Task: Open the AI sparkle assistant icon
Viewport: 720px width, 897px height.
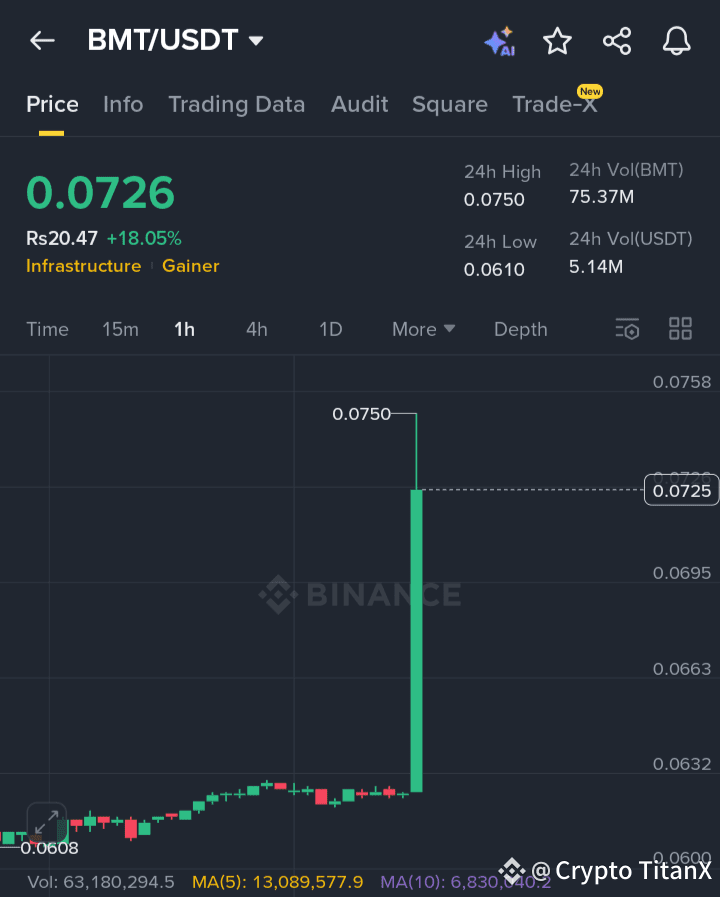Action: [500, 41]
